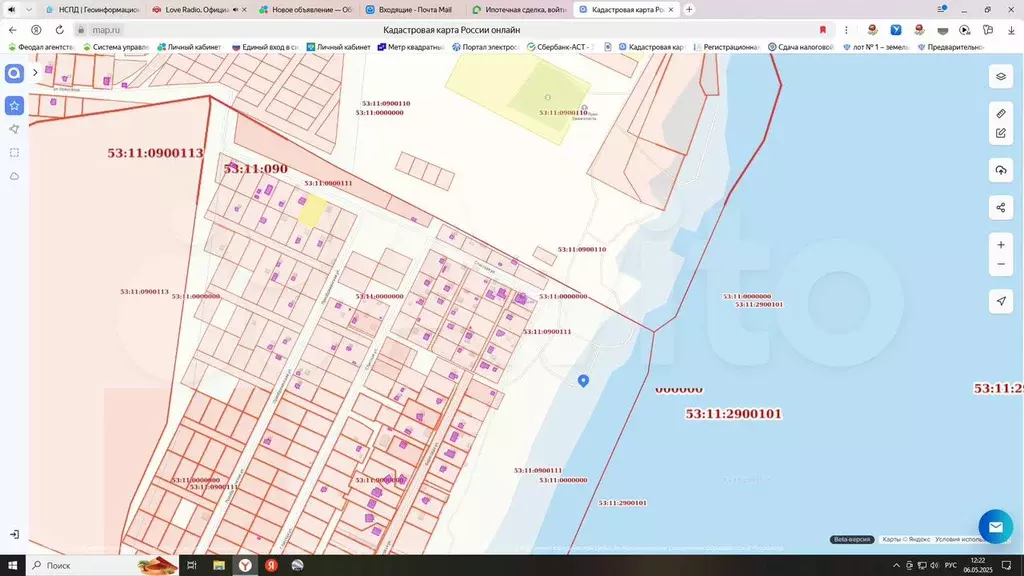This screenshot has width=1024, height=576.
Task: Open File Explorer from the taskbar
Action: point(219,566)
